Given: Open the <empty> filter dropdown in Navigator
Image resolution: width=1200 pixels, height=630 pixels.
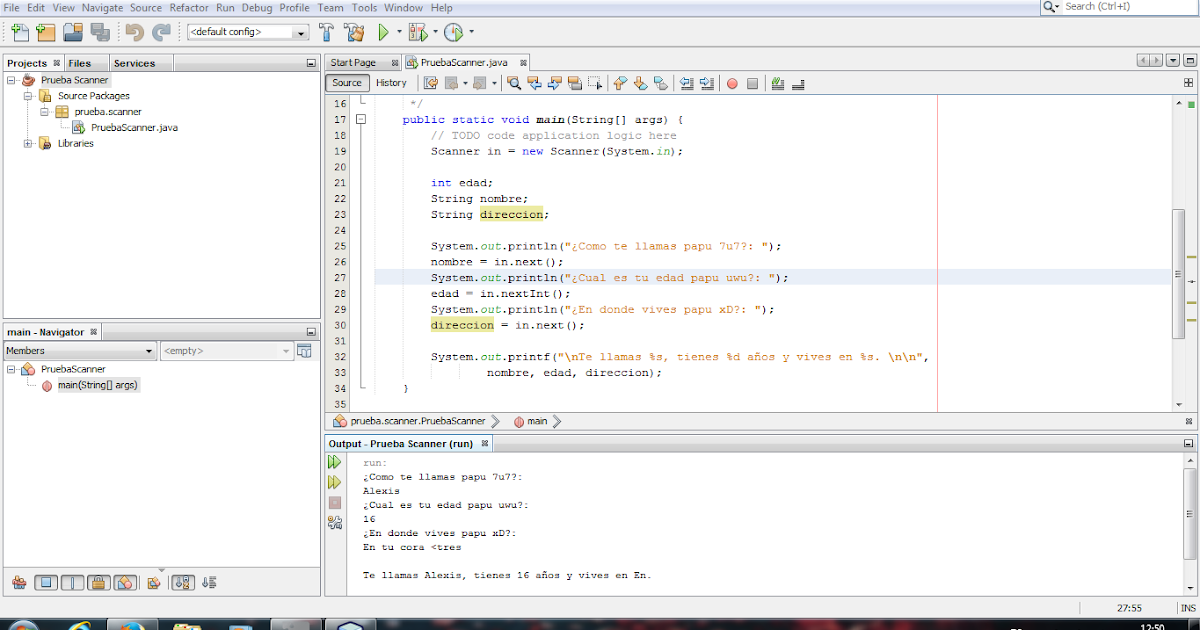Looking at the screenshot, I should 226,351.
